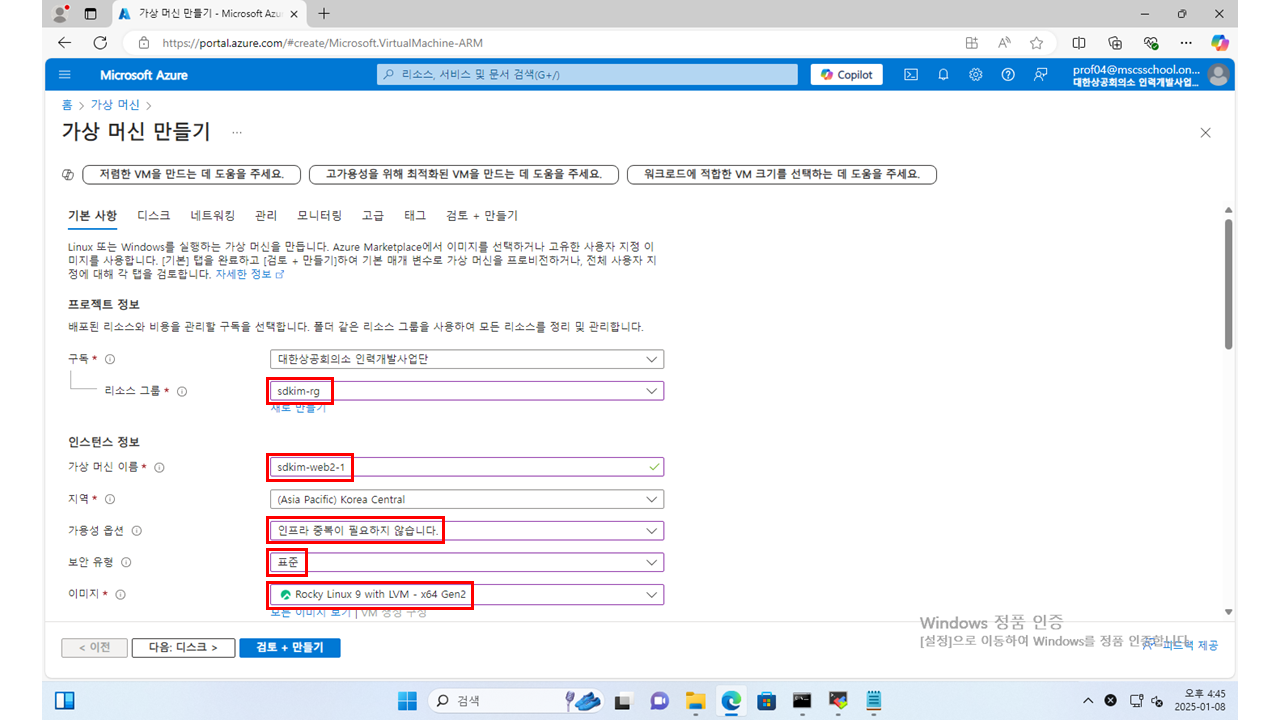
Task: Click the 검토 + 만들기 blue button
Action: (x=289, y=648)
